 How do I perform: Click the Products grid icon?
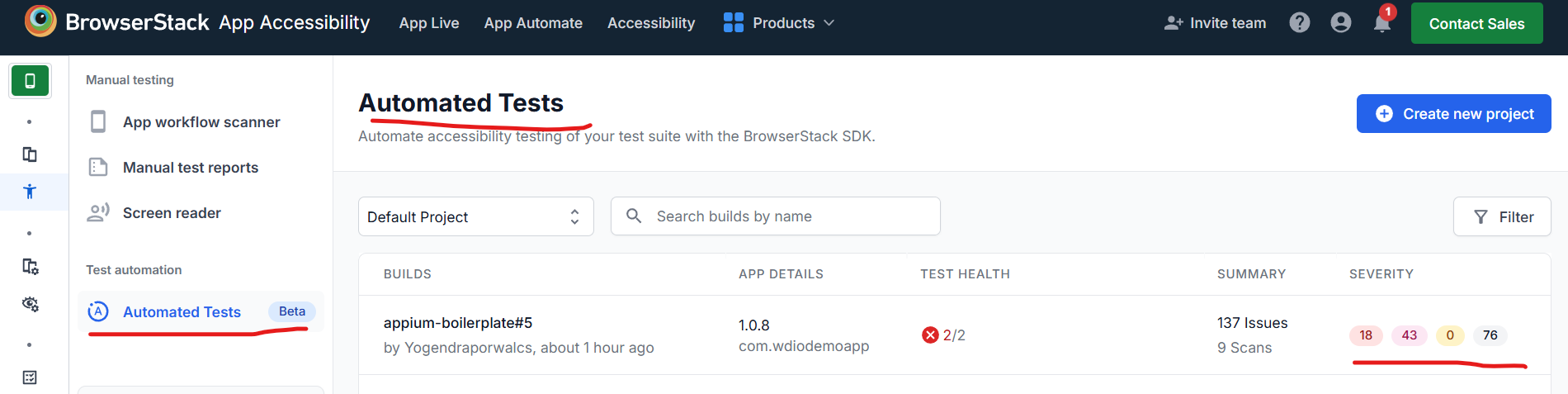(734, 23)
